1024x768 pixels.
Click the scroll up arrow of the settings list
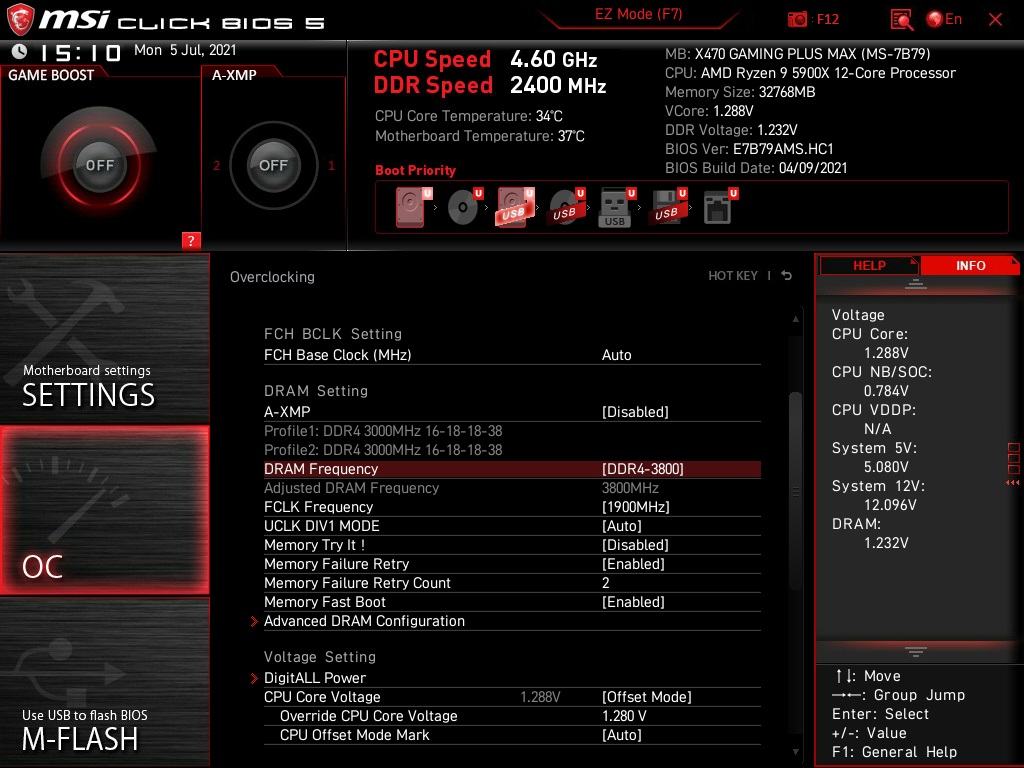[795, 319]
